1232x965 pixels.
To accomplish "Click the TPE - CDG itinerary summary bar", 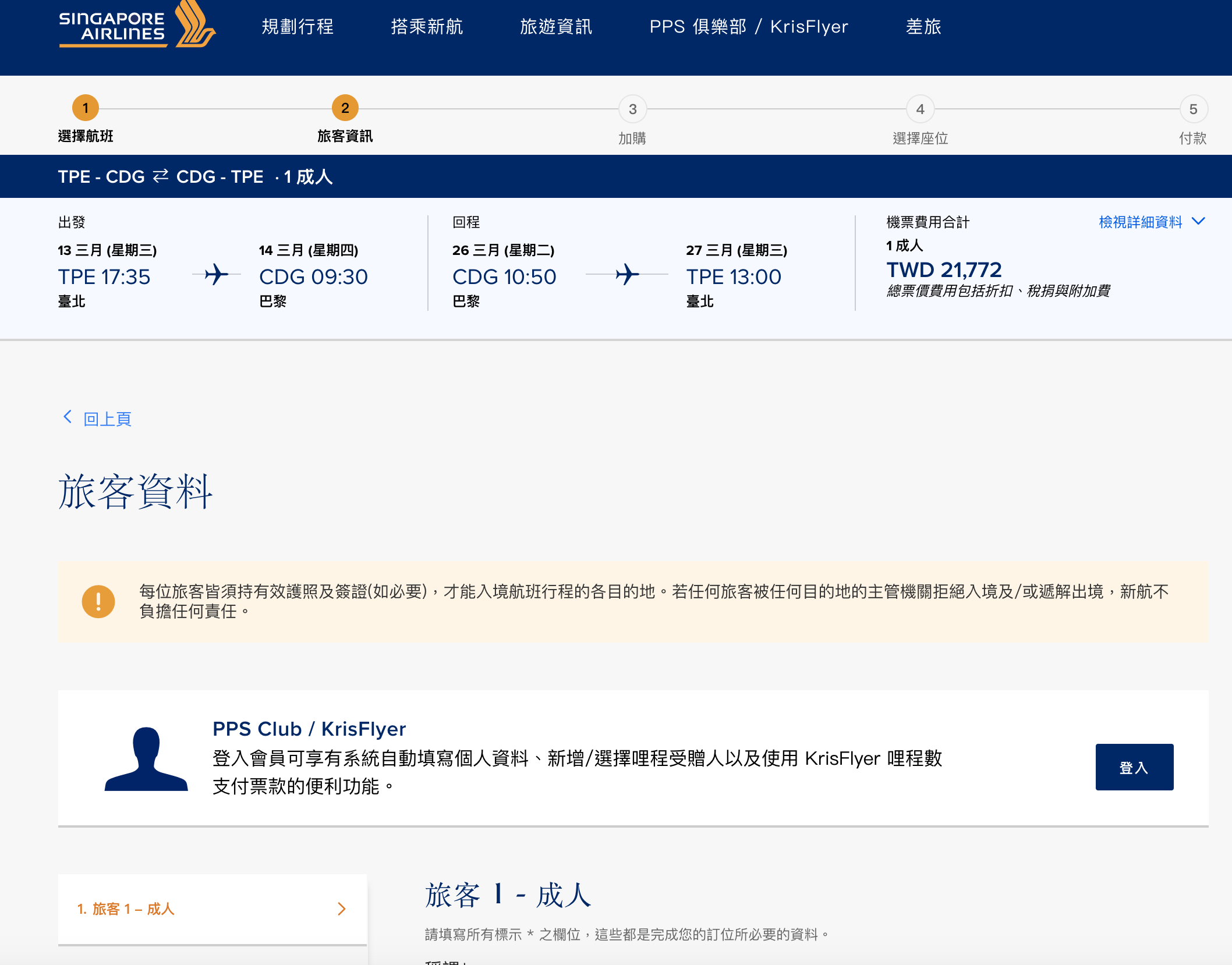I will pos(195,176).
